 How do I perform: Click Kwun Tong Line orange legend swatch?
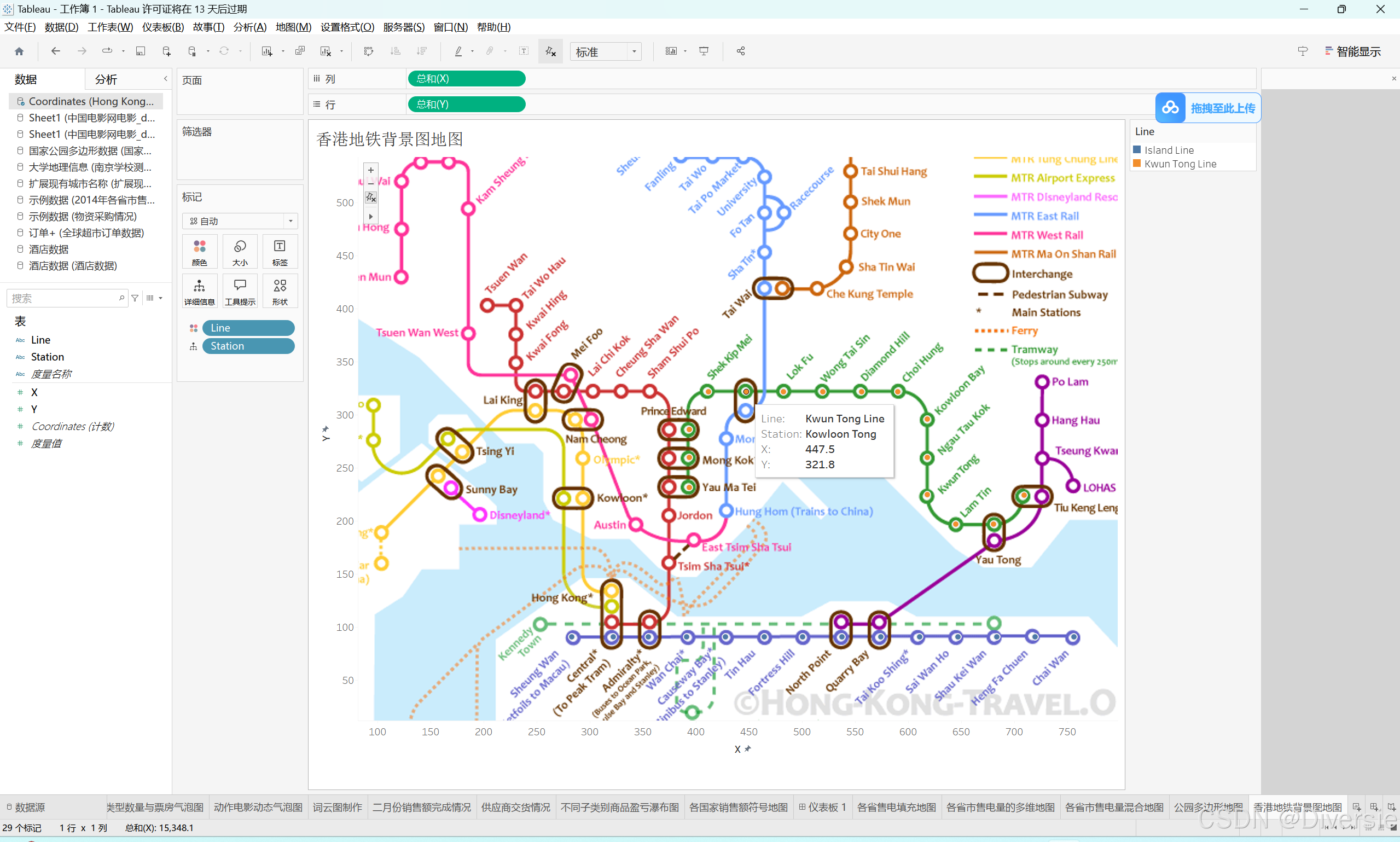pos(1137,164)
